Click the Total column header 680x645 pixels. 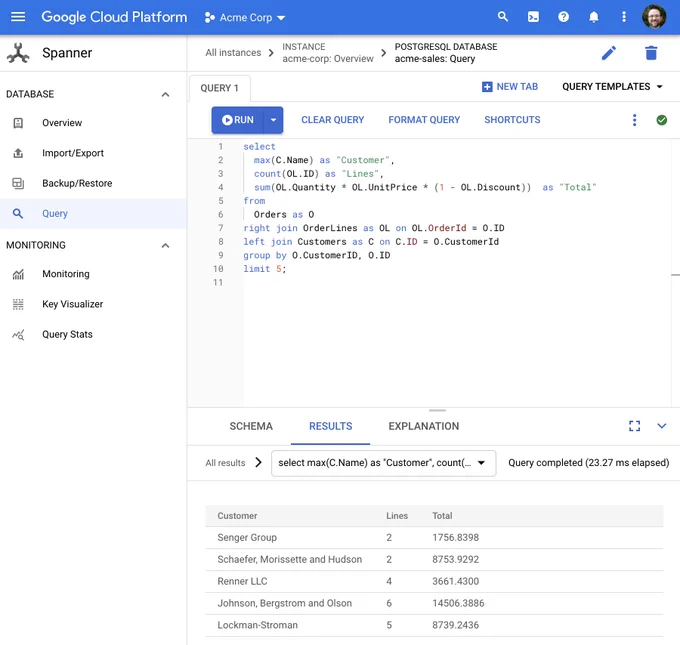point(442,516)
